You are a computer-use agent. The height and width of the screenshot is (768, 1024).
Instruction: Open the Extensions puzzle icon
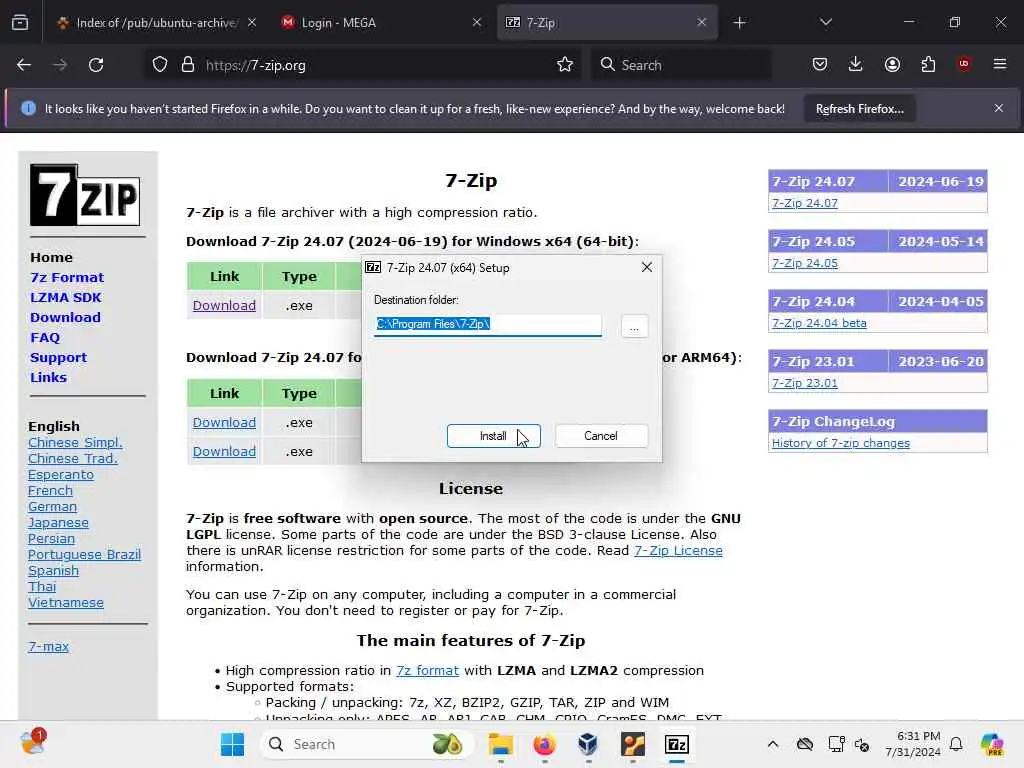928,65
